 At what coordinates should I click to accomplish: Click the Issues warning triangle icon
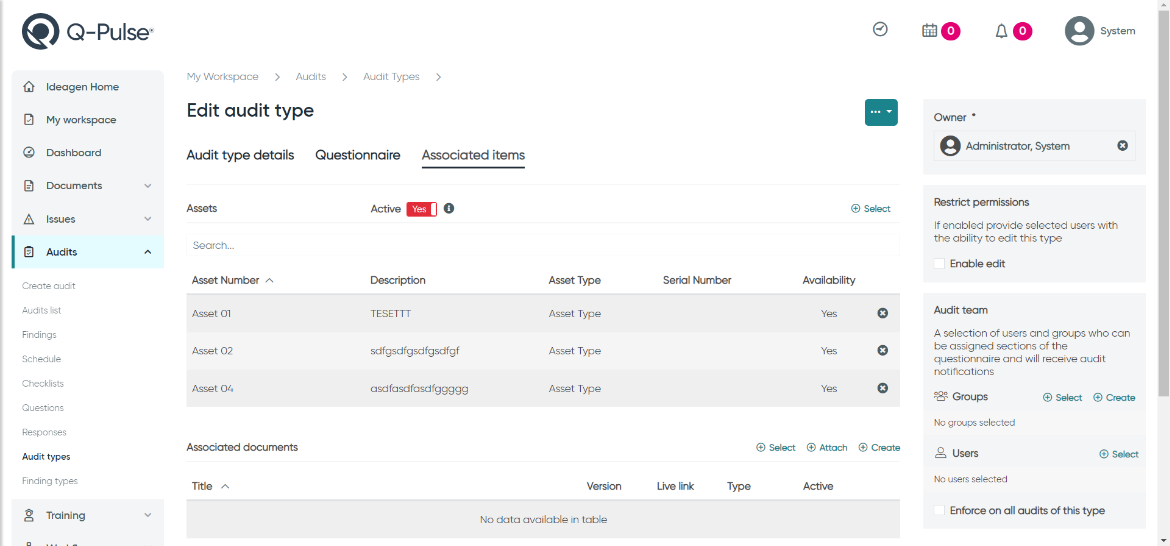click(29, 219)
